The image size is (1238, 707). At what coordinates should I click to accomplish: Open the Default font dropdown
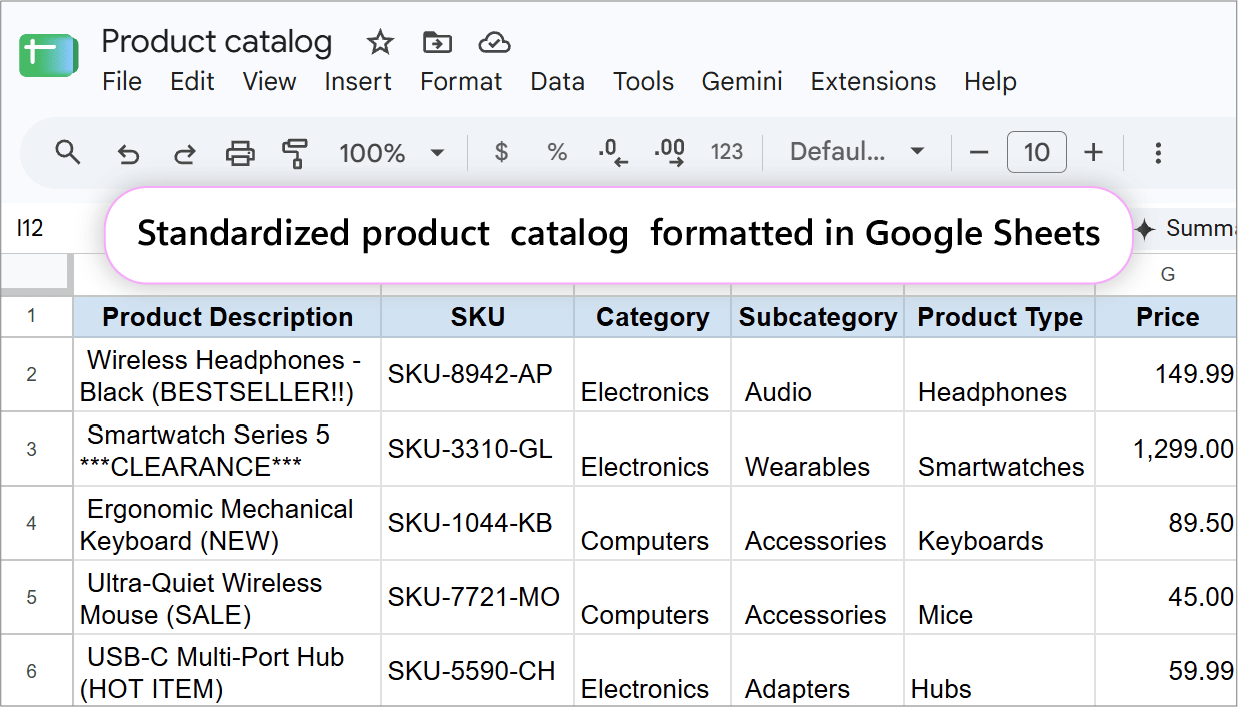tap(857, 152)
